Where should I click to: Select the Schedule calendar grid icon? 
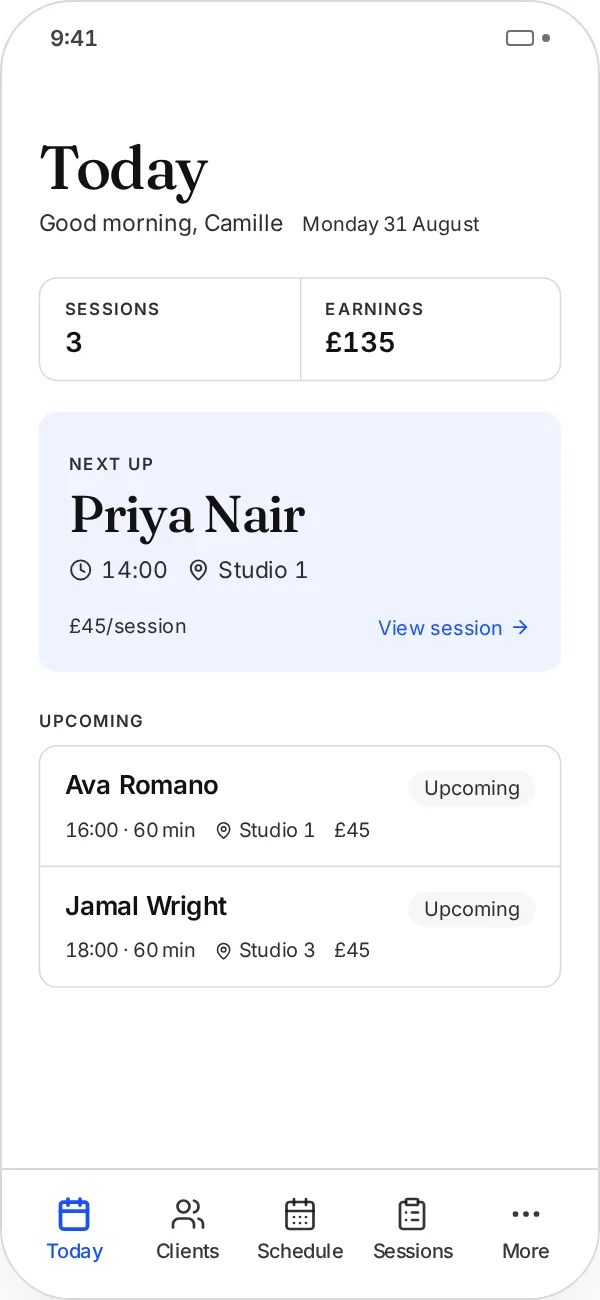click(x=300, y=1214)
